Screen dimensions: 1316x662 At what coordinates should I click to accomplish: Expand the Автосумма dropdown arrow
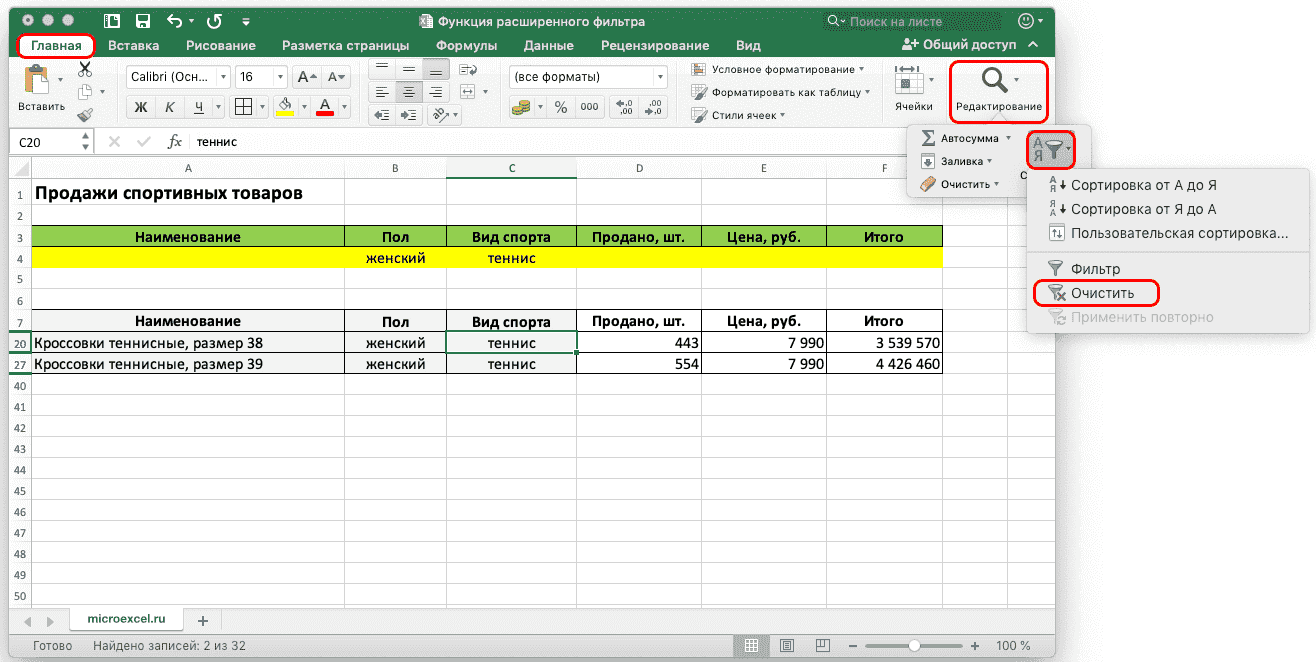click(x=1008, y=138)
